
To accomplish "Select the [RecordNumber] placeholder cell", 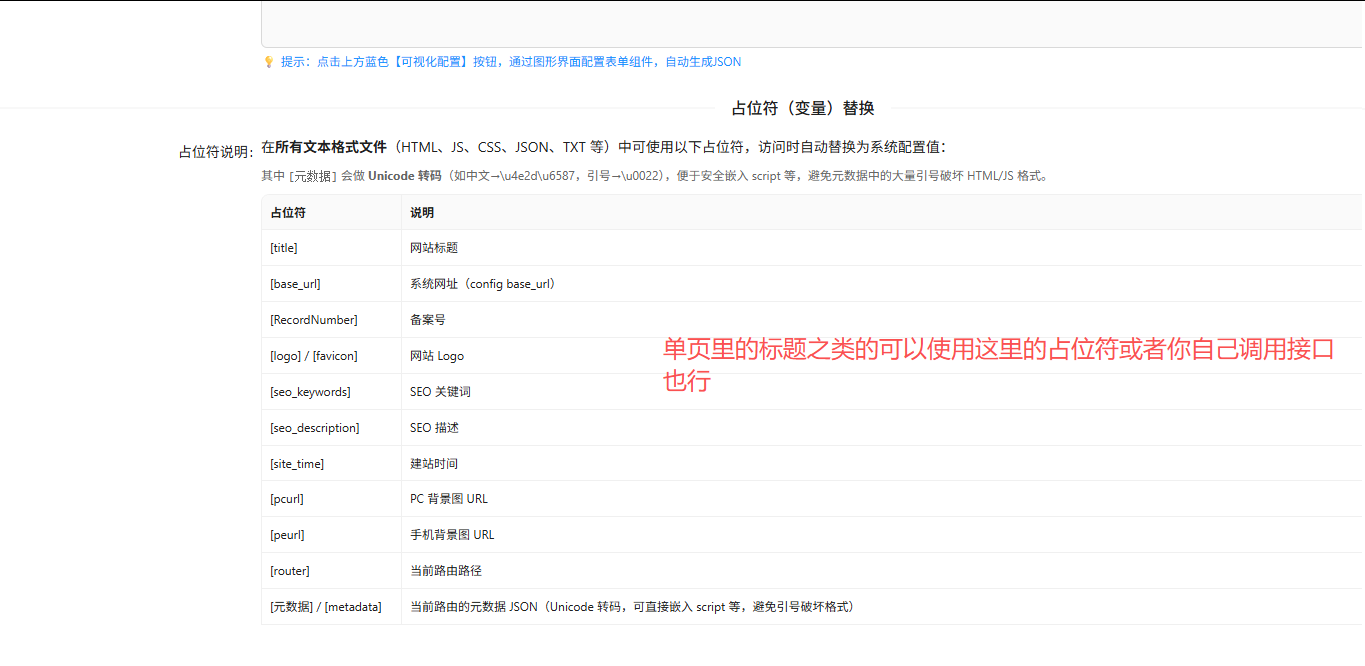I will (314, 320).
